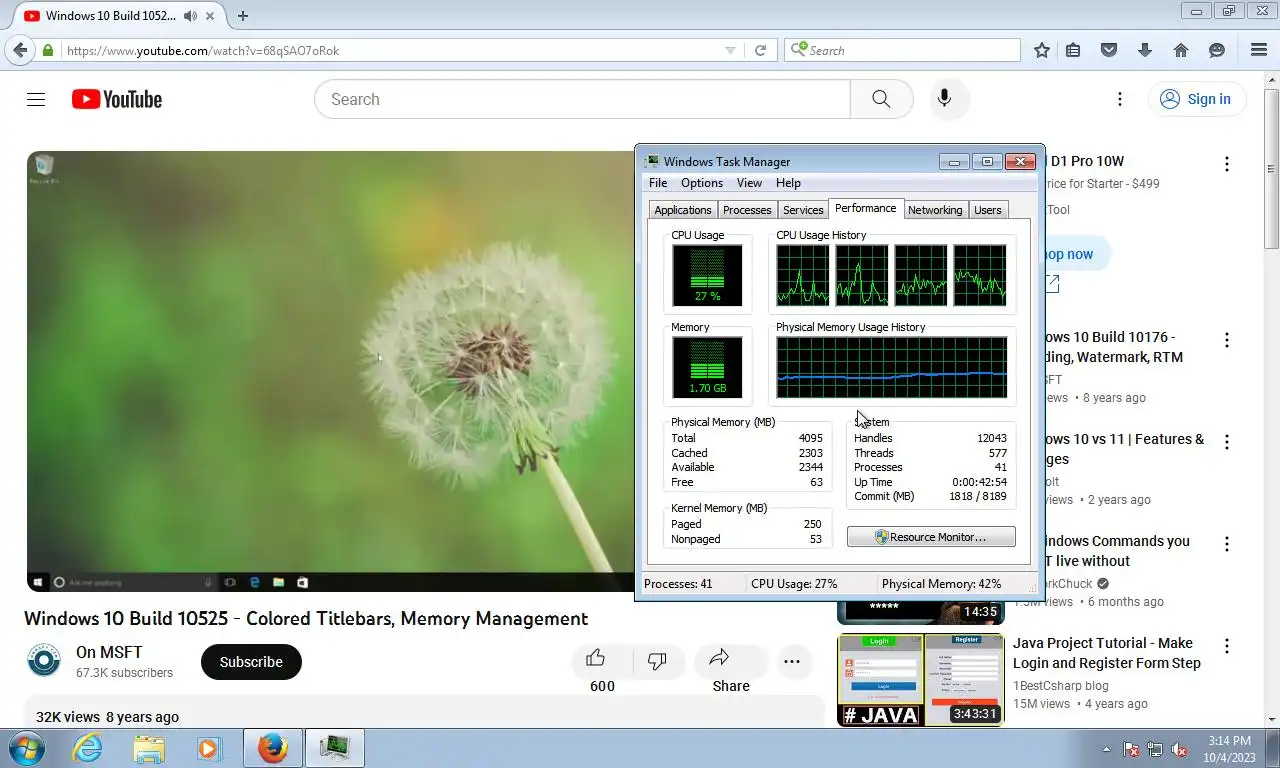The width and height of the screenshot is (1280, 768).
Task: Open options for Java Project Tutorial video
Action: click(x=1227, y=646)
